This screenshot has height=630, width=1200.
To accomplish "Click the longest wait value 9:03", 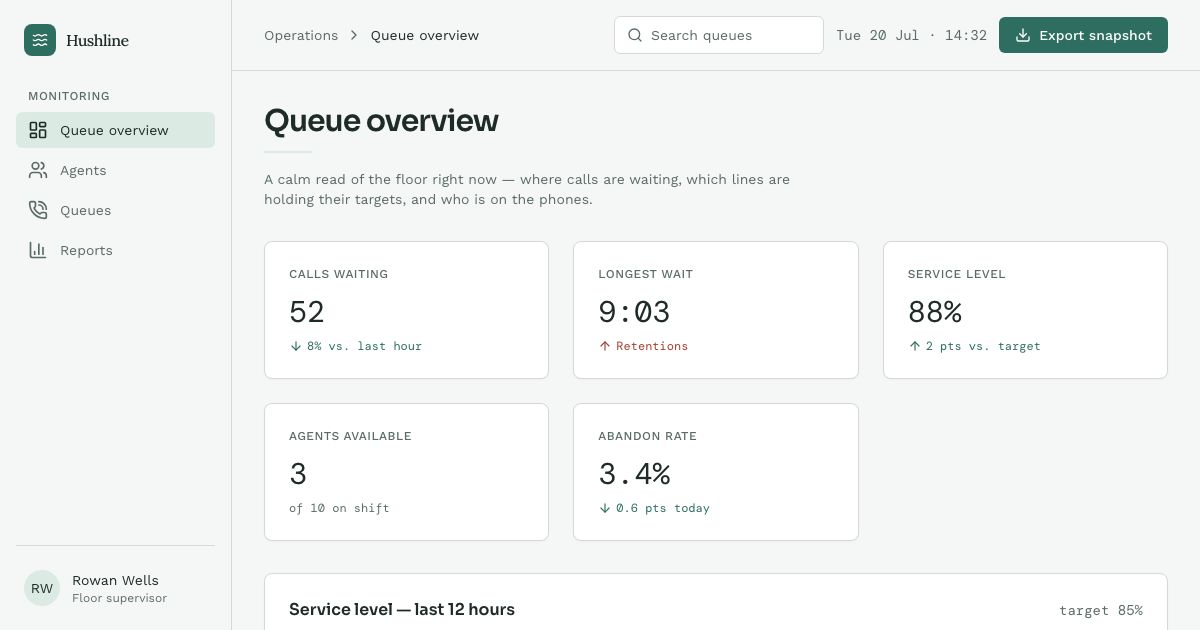I will (634, 312).
